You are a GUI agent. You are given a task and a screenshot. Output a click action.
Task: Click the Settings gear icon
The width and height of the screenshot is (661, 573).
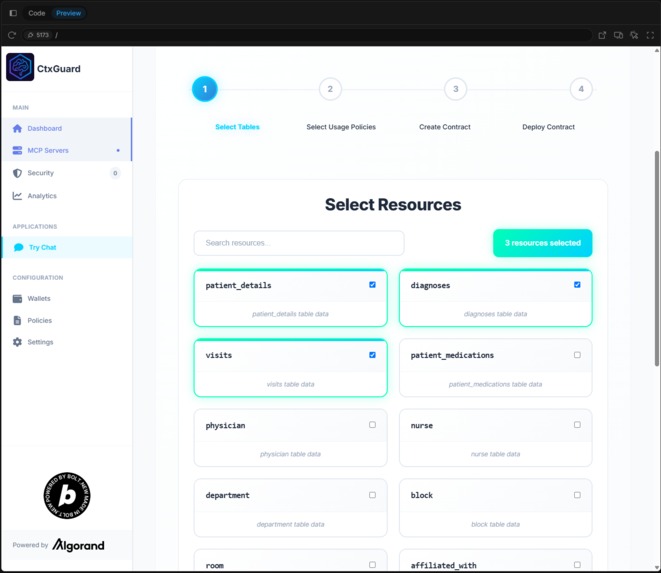17,342
